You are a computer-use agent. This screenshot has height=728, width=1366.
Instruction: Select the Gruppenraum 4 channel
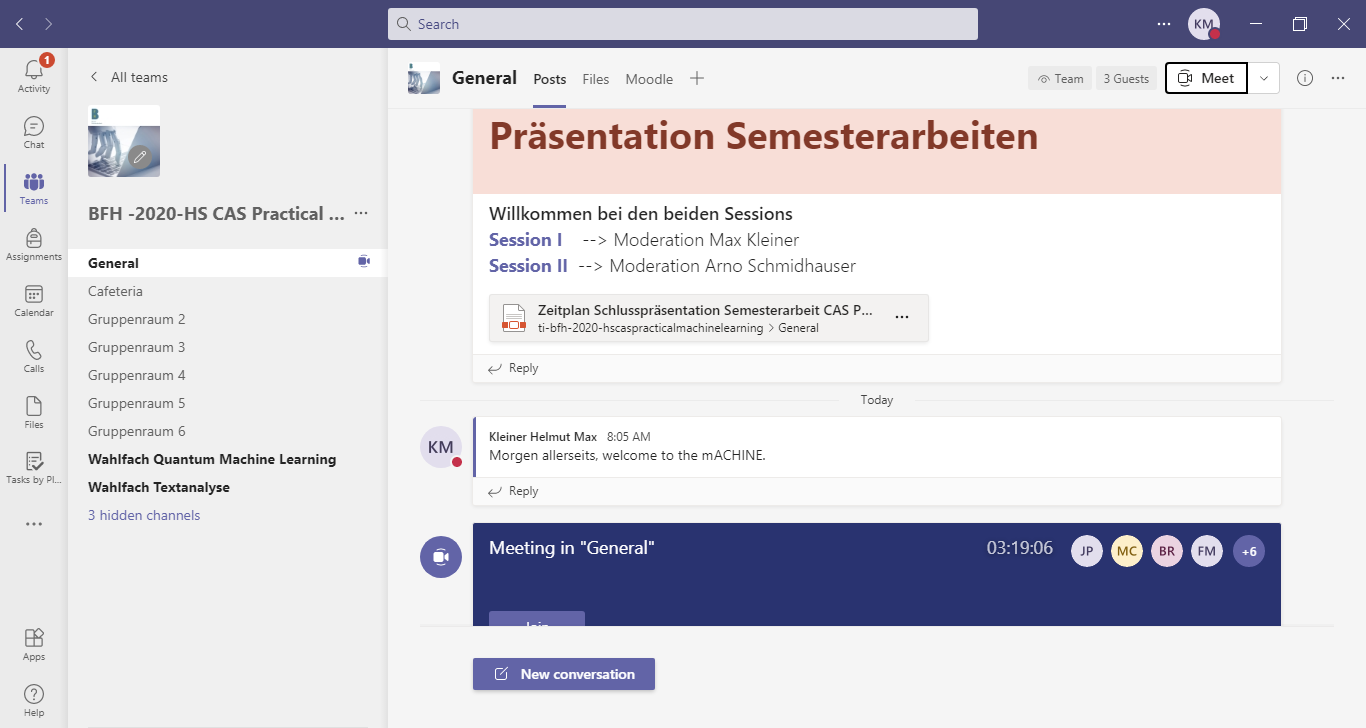tap(137, 375)
